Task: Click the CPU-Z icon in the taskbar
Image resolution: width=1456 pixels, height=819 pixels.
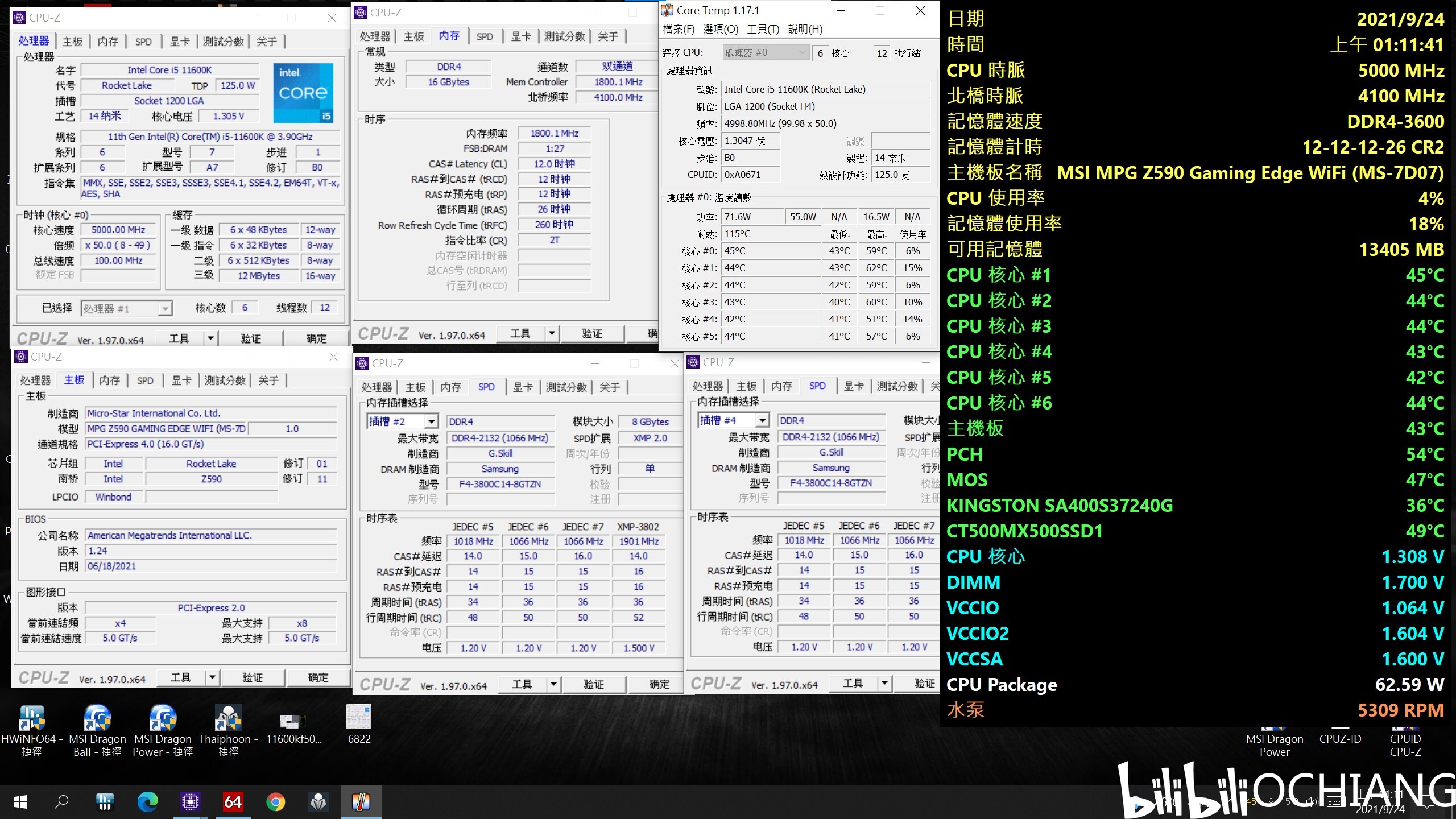Action: click(x=190, y=802)
